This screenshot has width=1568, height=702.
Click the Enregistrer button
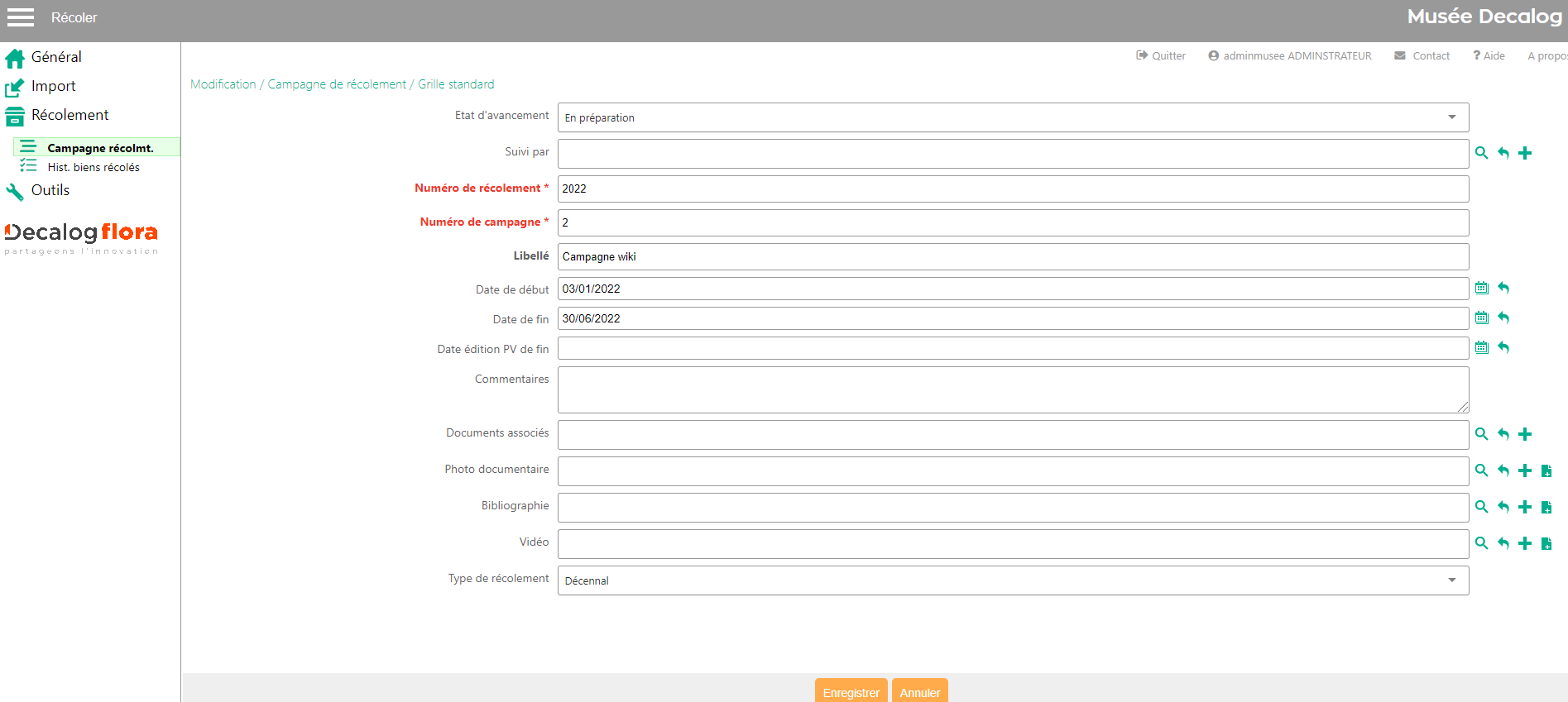pos(851,692)
